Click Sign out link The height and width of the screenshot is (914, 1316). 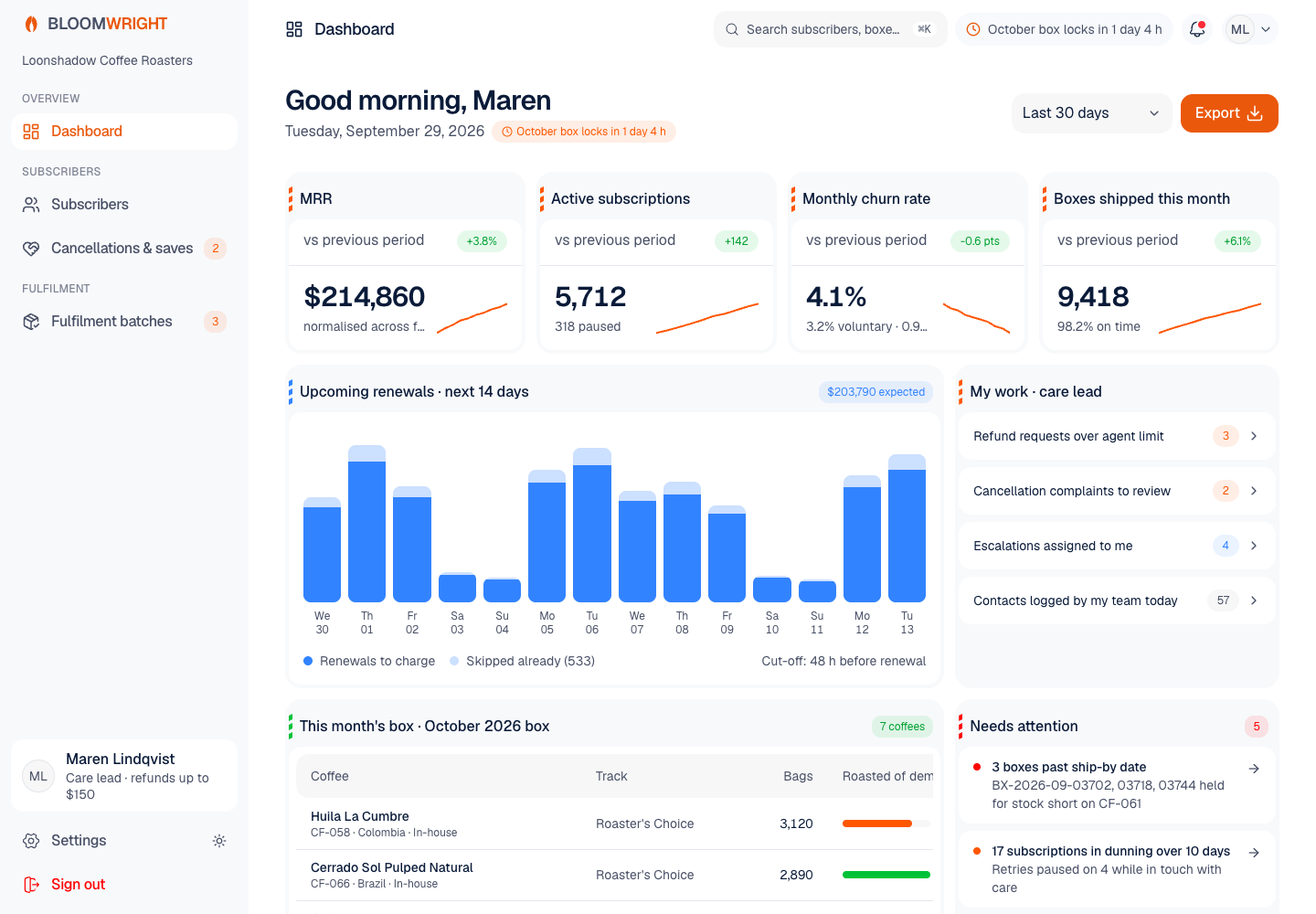tap(124, 885)
